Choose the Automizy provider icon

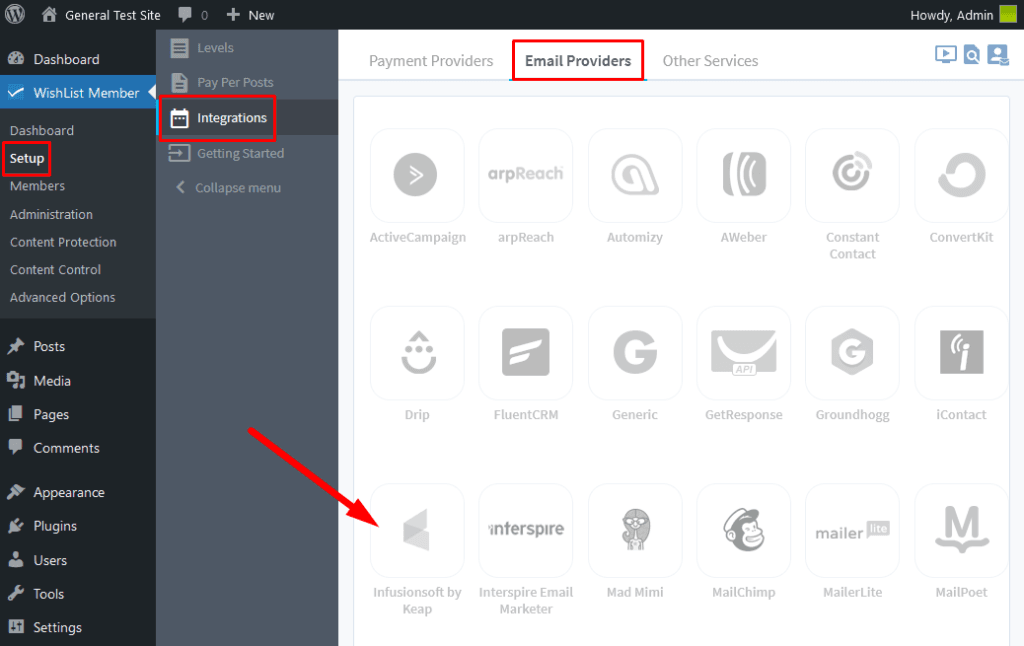point(635,175)
